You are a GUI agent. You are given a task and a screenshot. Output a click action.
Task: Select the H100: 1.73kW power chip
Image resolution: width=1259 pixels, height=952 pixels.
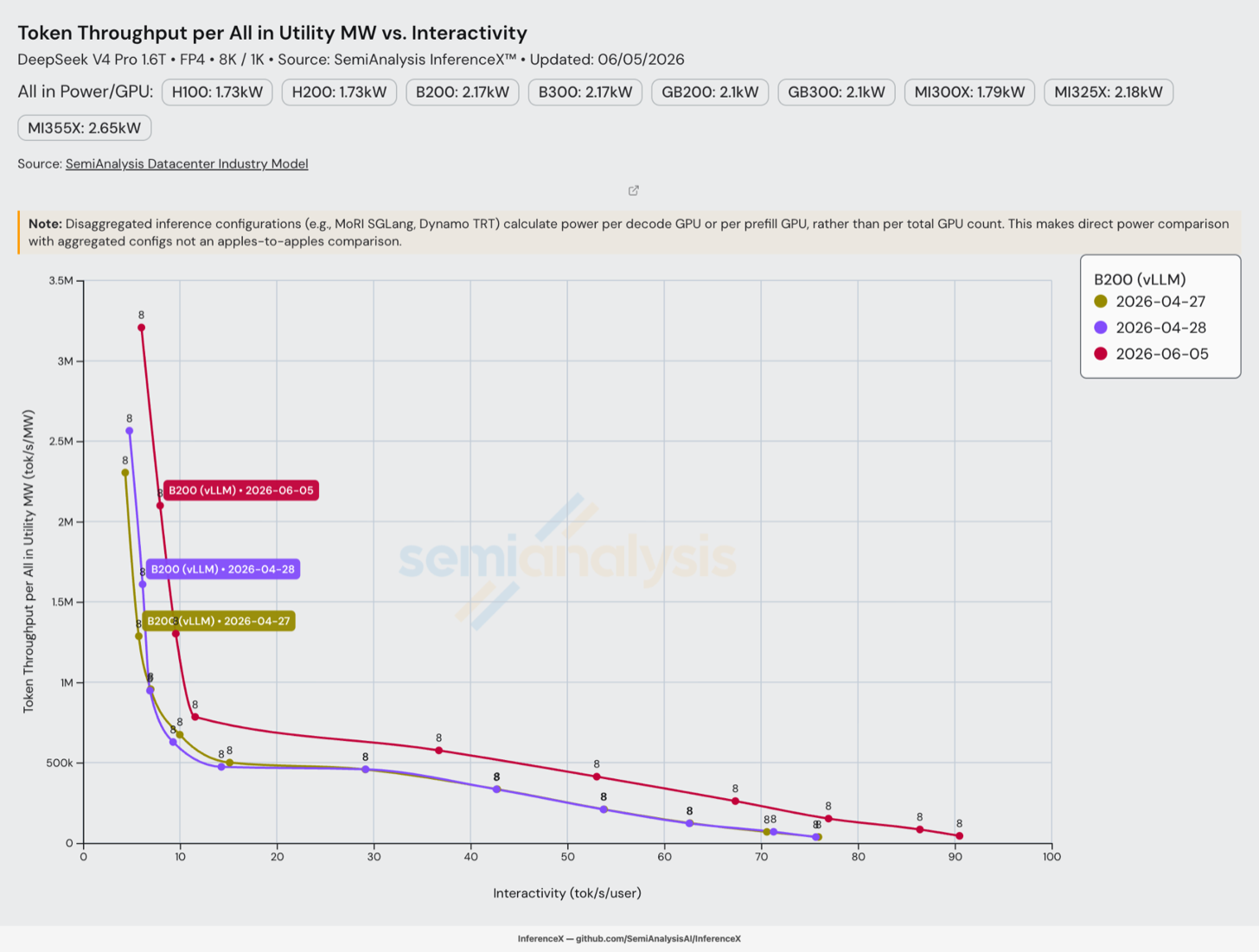(217, 92)
